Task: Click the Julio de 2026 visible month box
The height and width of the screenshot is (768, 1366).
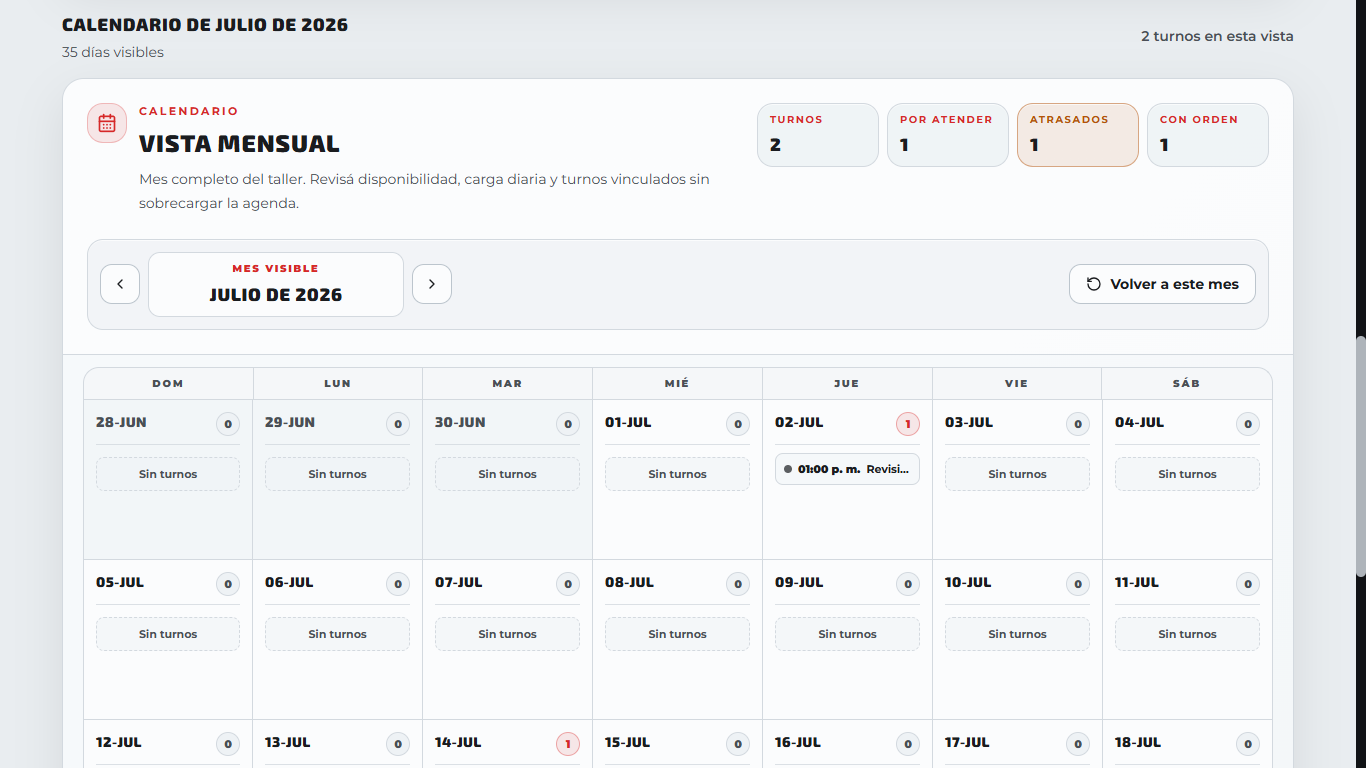Action: (x=276, y=284)
